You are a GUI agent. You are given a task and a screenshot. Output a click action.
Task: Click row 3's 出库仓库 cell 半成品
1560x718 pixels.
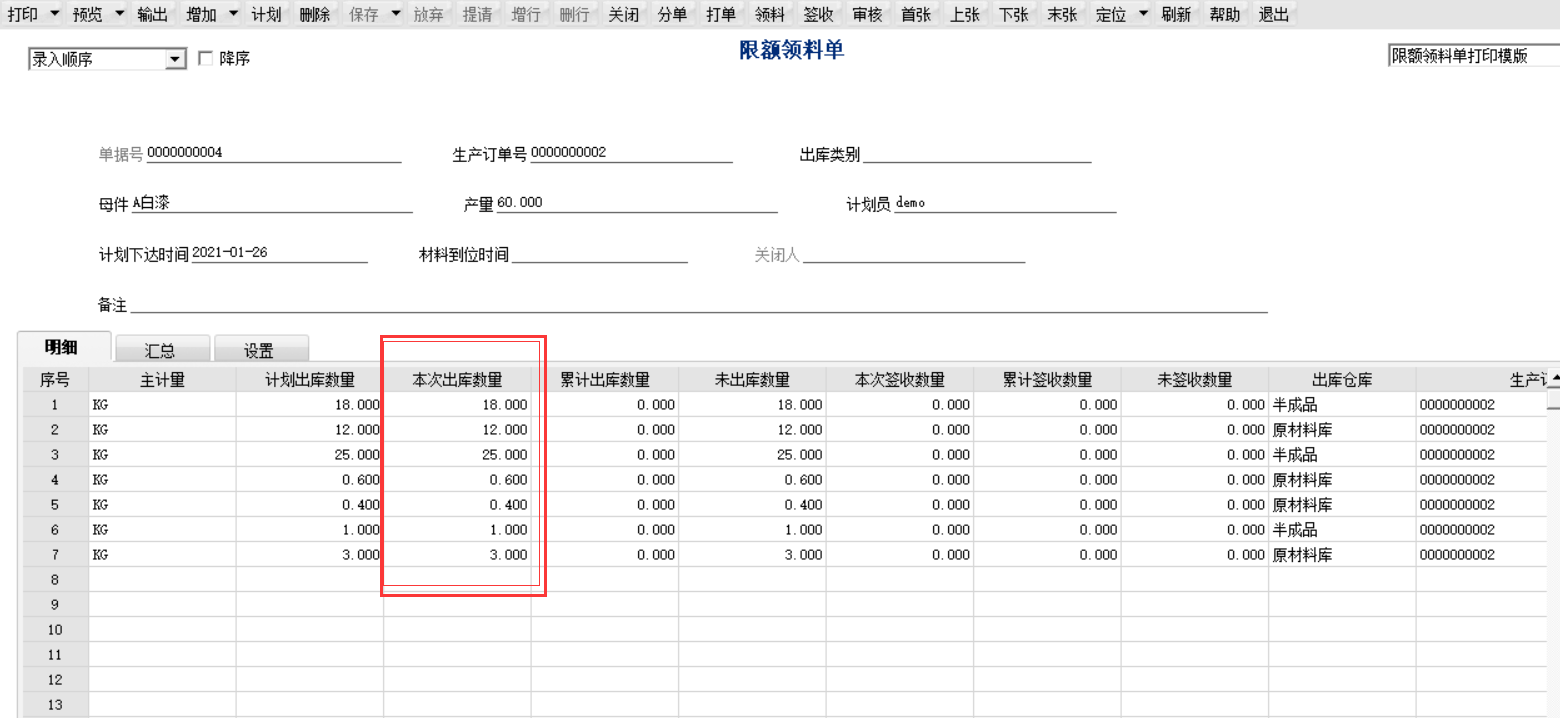[x=1342, y=455]
